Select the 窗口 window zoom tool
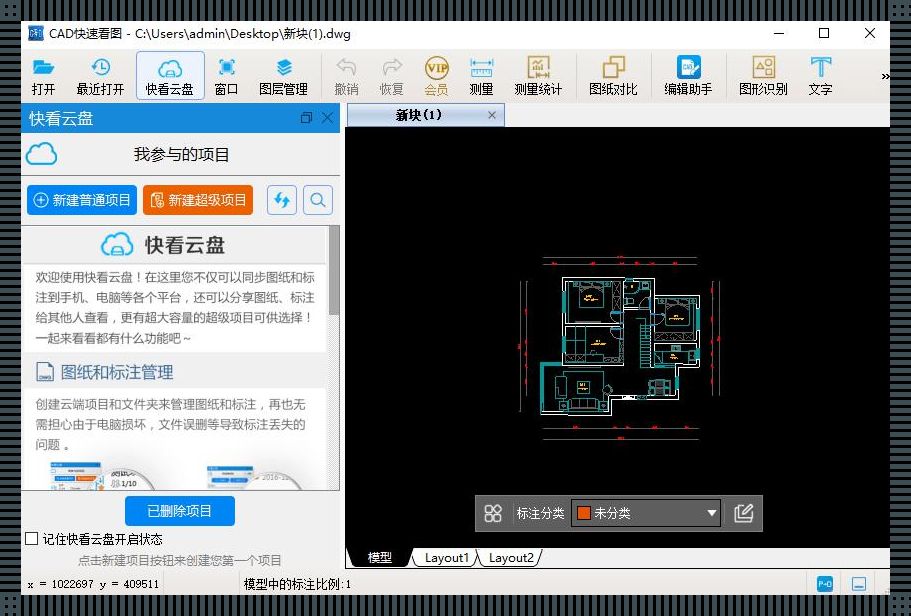This screenshot has width=911, height=616. [x=226, y=76]
